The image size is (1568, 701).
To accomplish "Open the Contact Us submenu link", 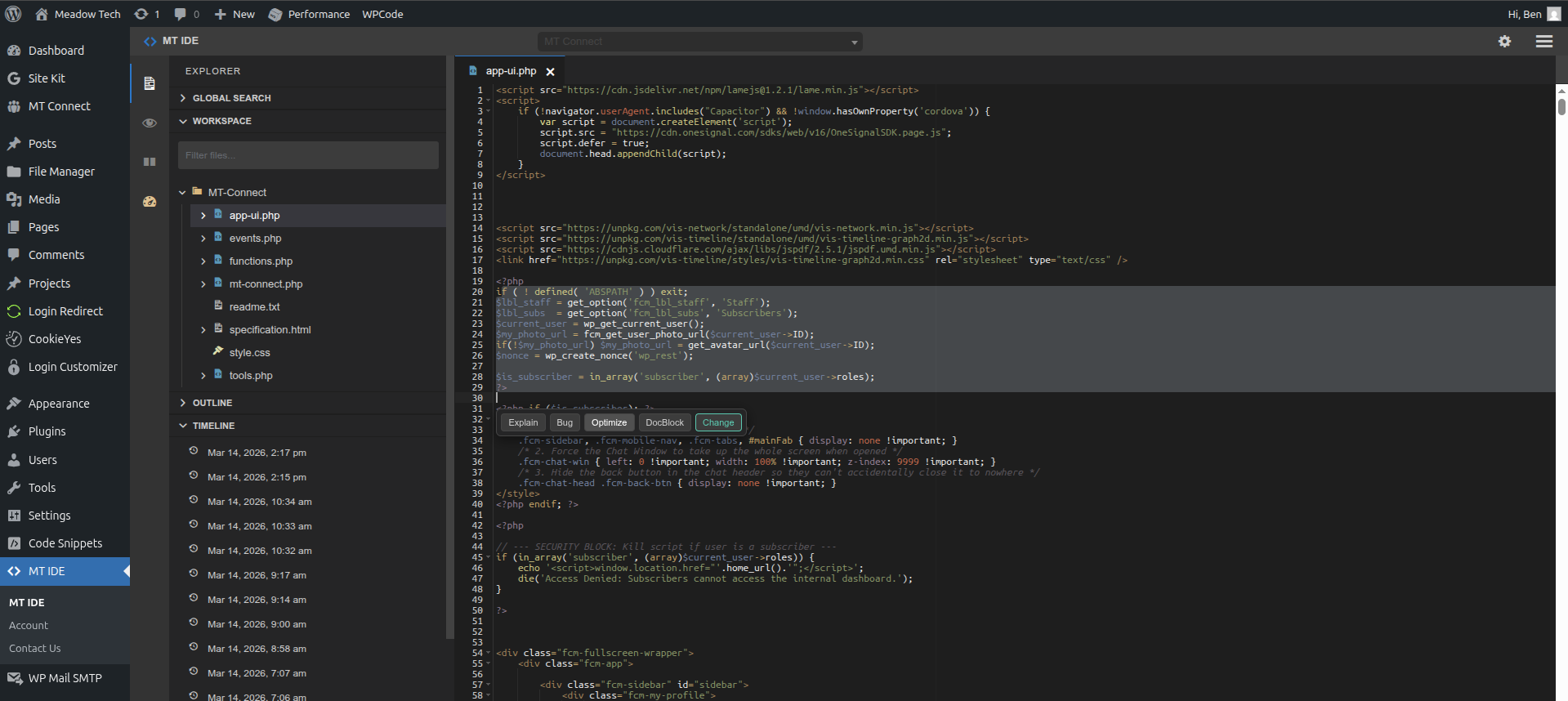I will point(35,648).
